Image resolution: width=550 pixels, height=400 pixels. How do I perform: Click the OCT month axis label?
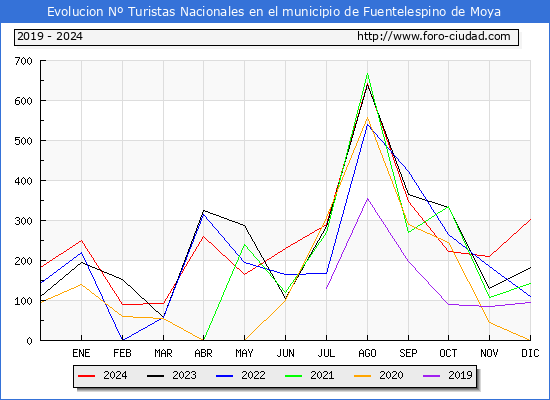(x=448, y=353)
